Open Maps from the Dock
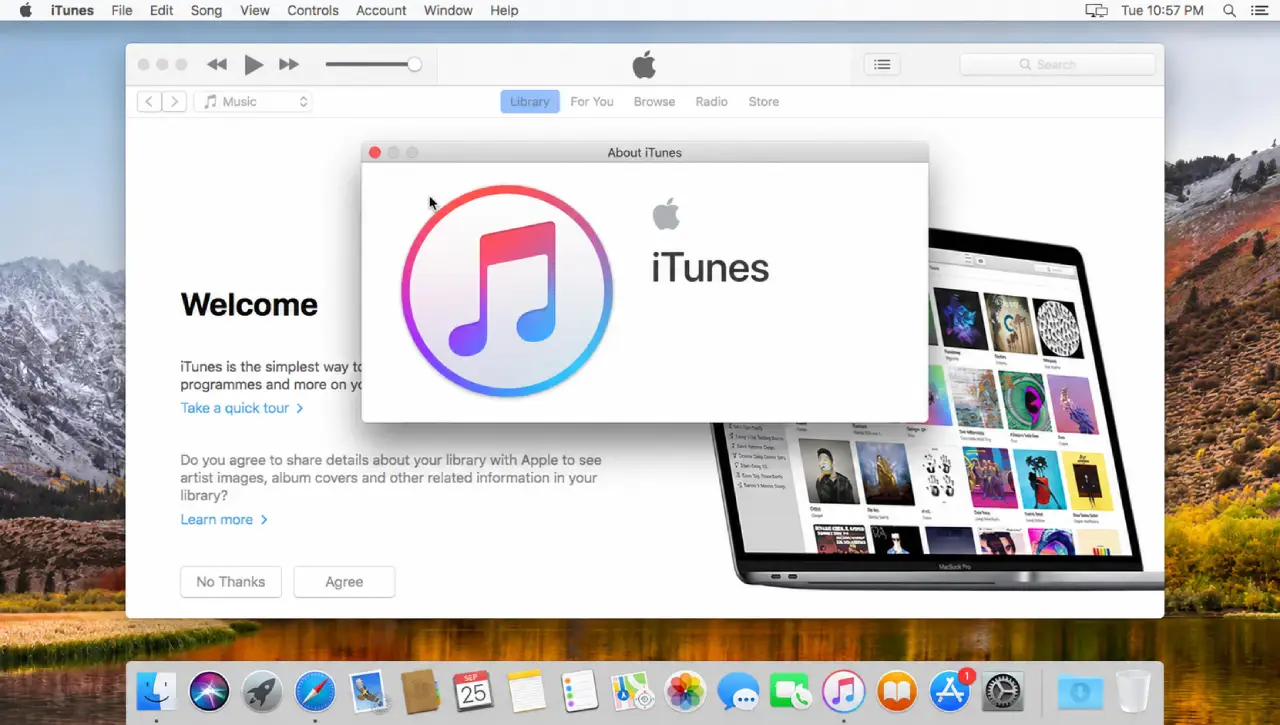 pos(632,690)
